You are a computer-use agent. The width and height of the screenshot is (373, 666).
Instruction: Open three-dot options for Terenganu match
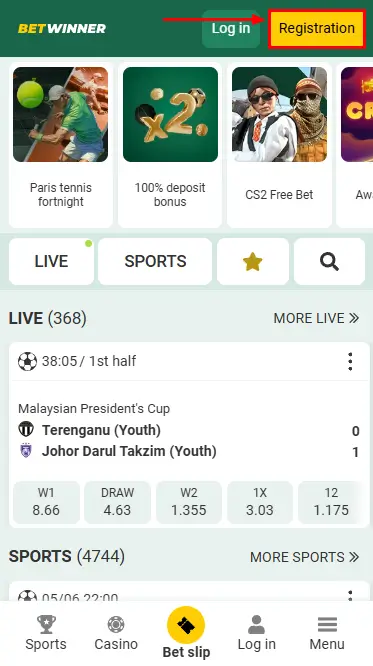click(x=350, y=361)
